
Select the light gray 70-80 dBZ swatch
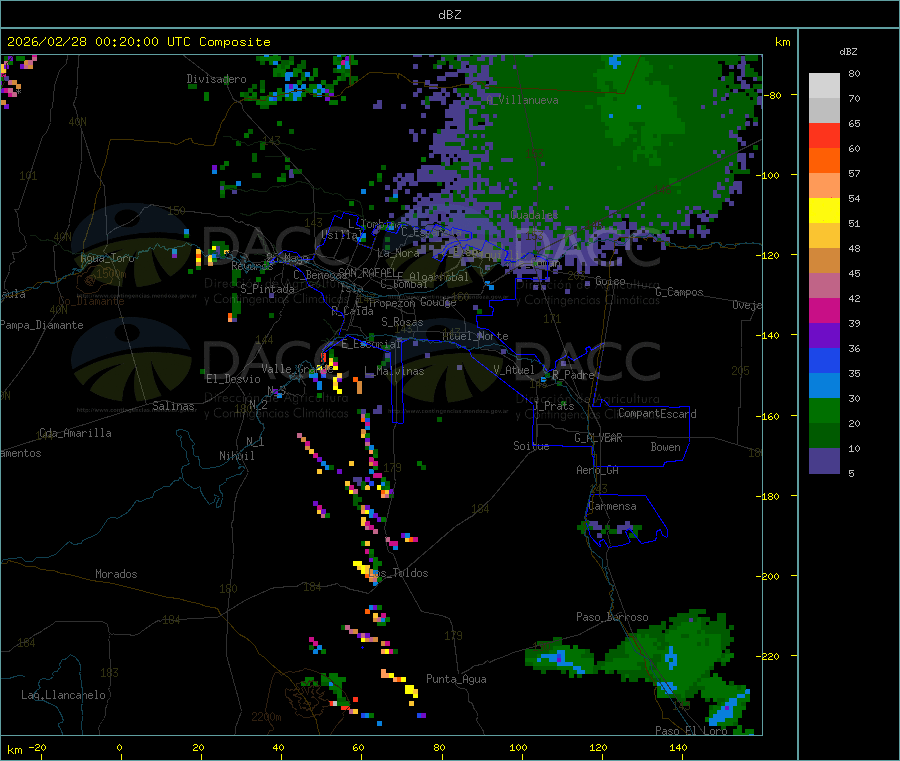click(824, 86)
